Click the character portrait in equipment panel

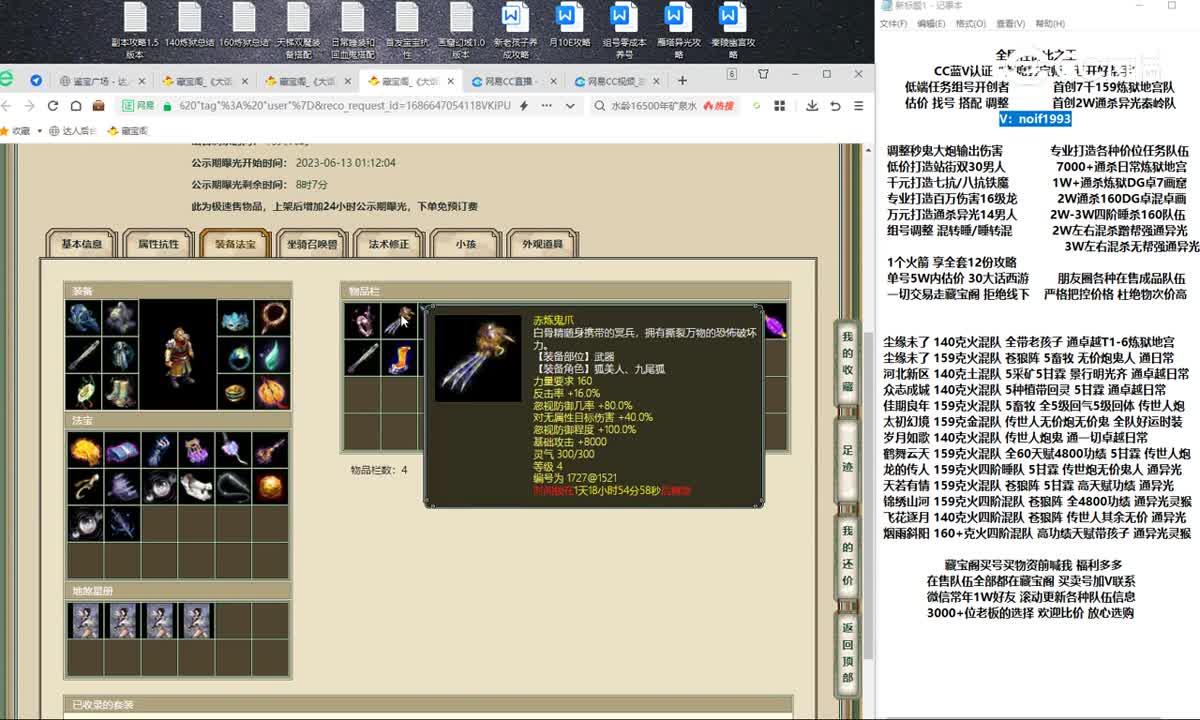178,355
